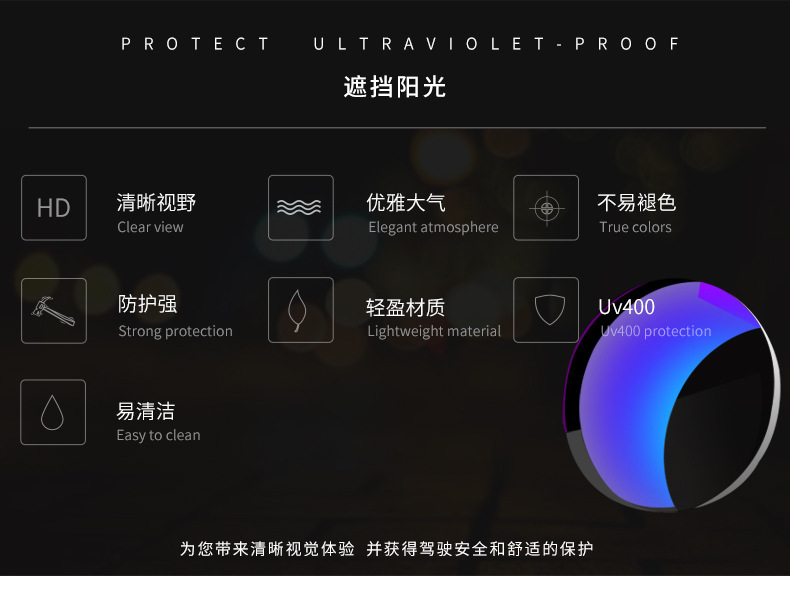Click the Elegant atmosphere subtitle
Image resolution: width=790 pixels, height=594 pixels.
[433, 228]
